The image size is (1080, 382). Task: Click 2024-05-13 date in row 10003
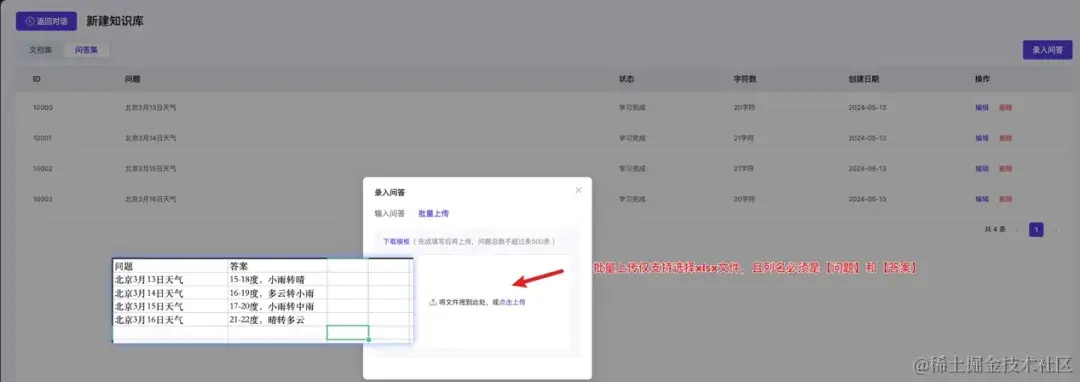(x=866, y=199)
